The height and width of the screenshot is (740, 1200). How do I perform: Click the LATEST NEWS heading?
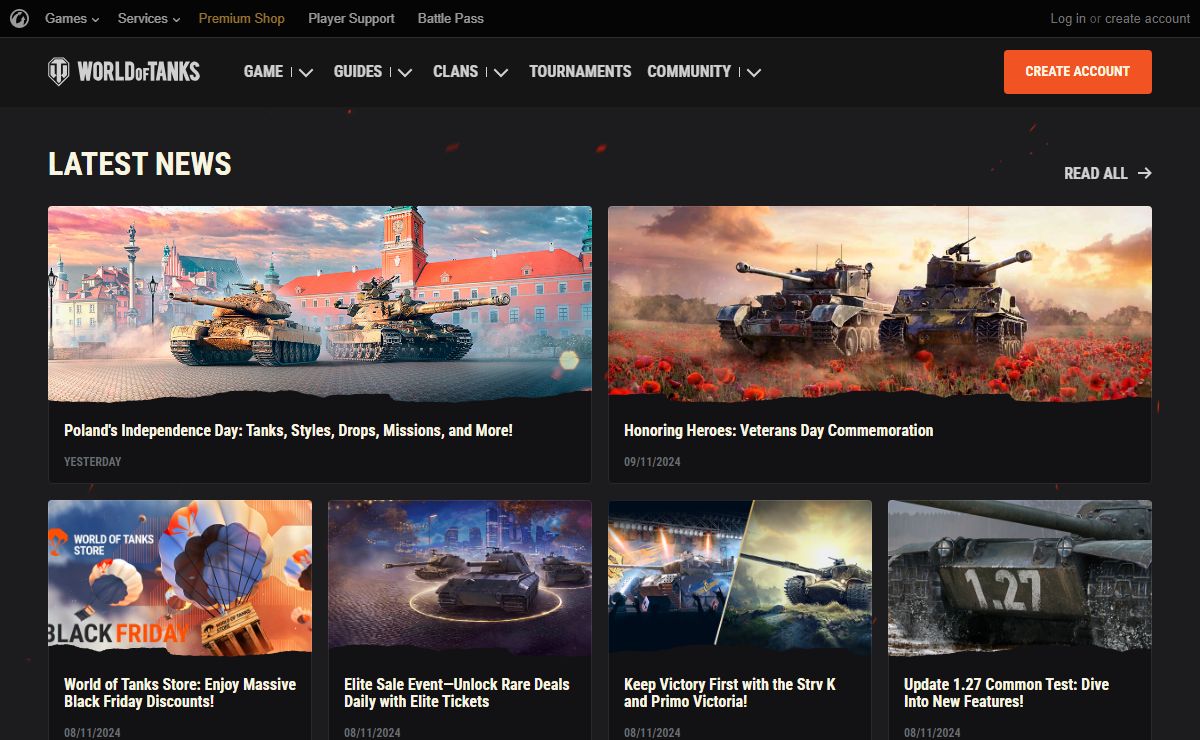[140, 164]
